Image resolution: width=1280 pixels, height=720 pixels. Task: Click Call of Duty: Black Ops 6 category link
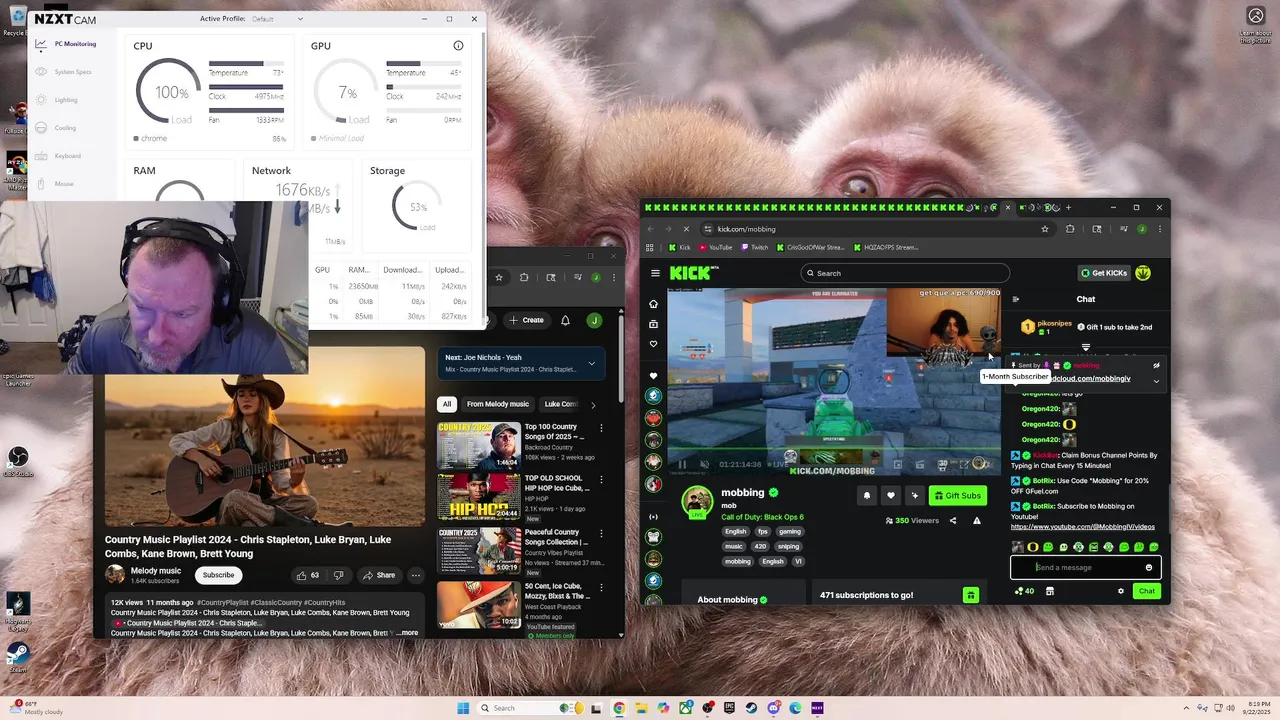(762, 517)
